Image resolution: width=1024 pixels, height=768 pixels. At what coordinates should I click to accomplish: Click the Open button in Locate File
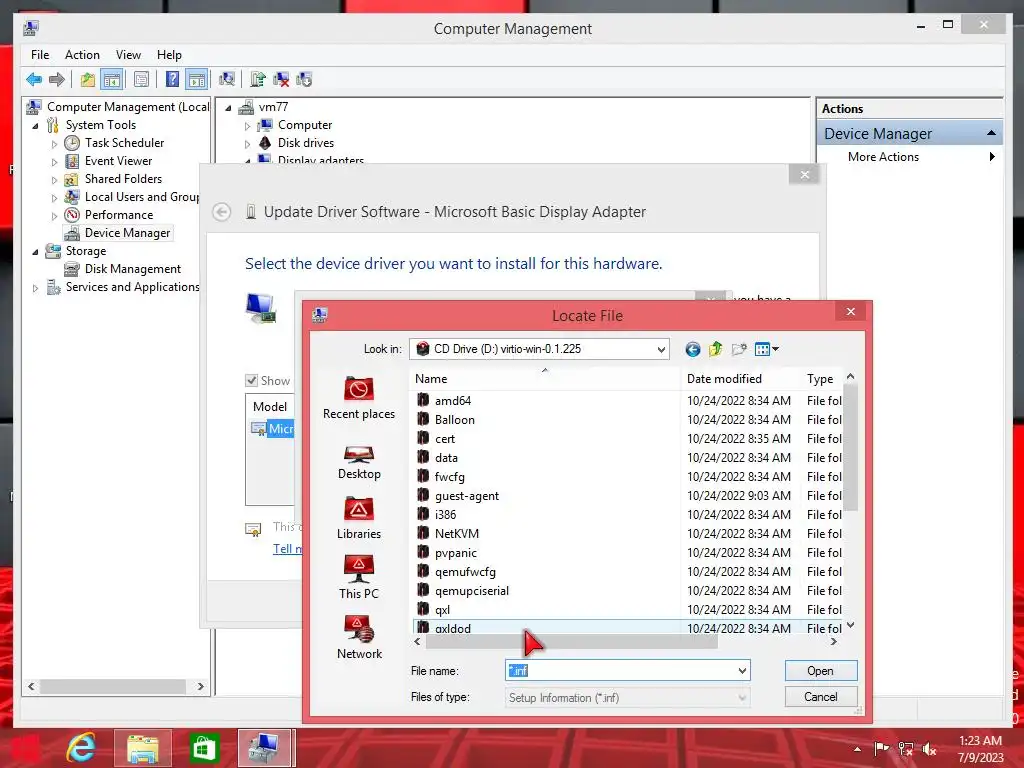coord(820,671)
